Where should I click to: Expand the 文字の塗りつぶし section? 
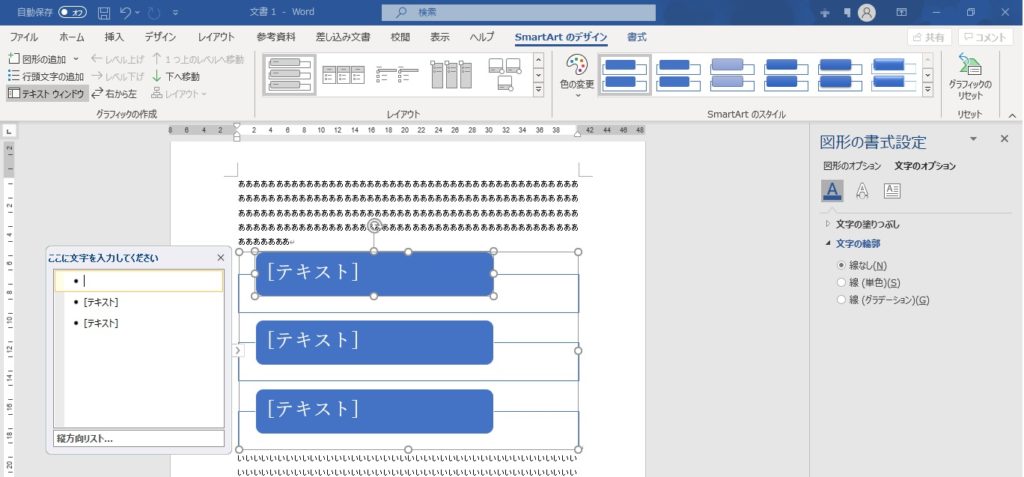click(828, 224)
